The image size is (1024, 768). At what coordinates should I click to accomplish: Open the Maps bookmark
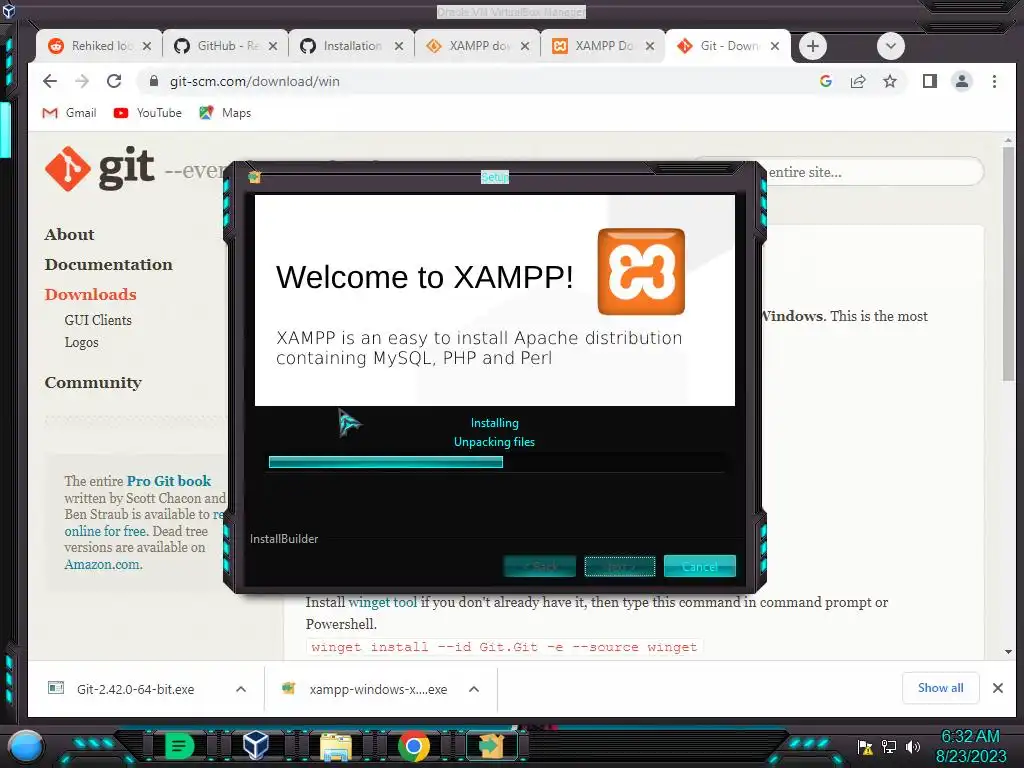pyautogui.click(x=225, y=113)
